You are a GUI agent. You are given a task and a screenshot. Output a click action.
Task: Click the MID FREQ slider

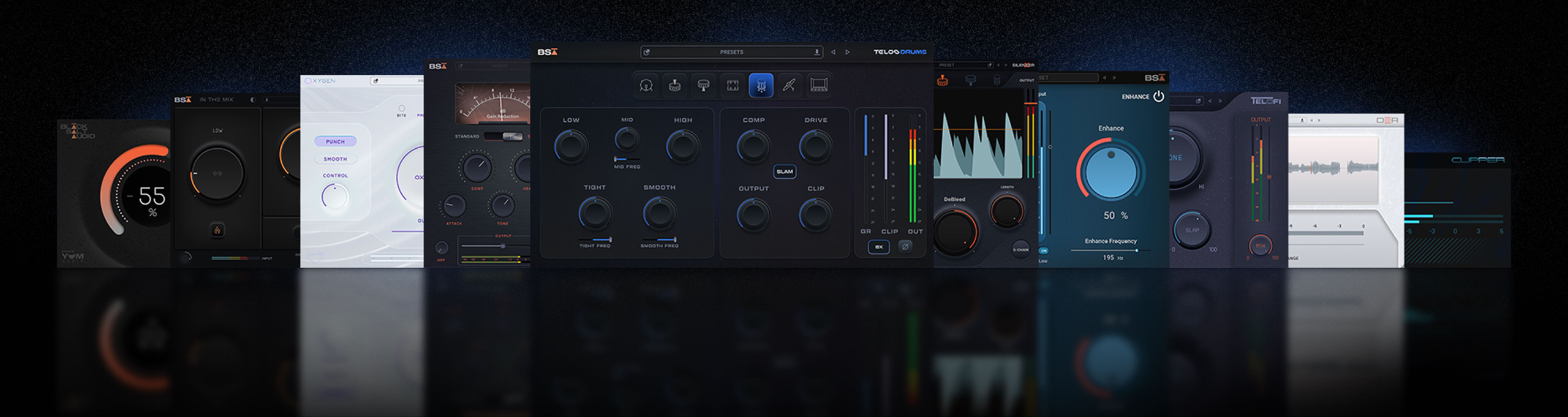coord(627,159)
